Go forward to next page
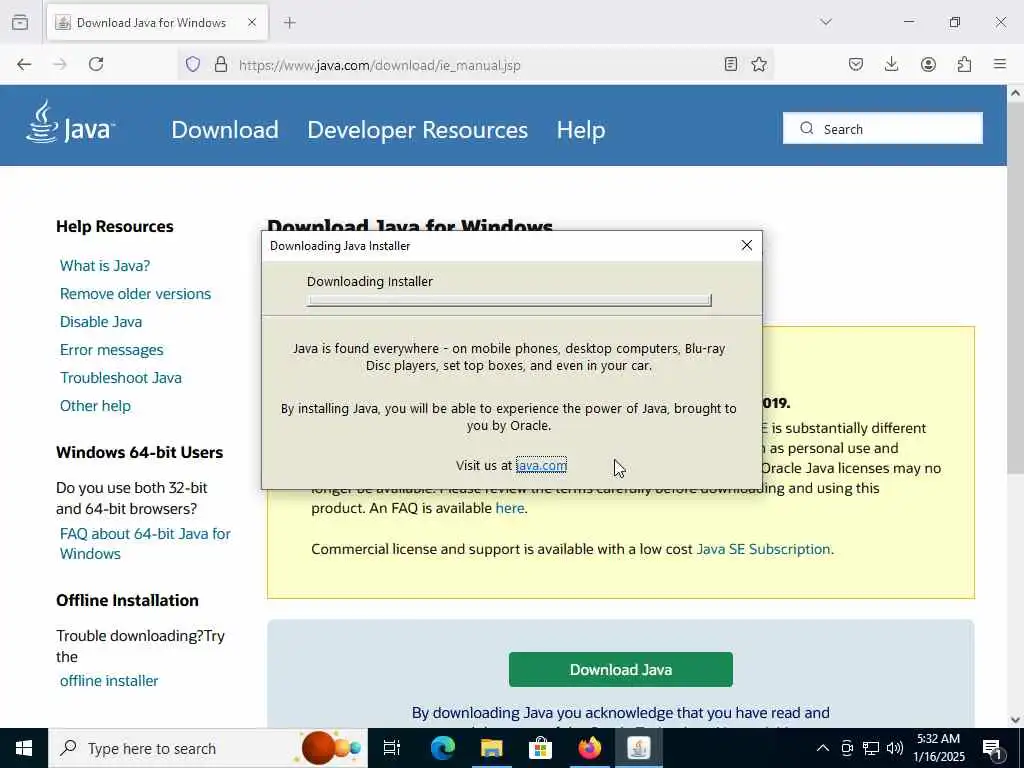The width and height of the screenshot is (1024, 768). [x=60, y=64]
